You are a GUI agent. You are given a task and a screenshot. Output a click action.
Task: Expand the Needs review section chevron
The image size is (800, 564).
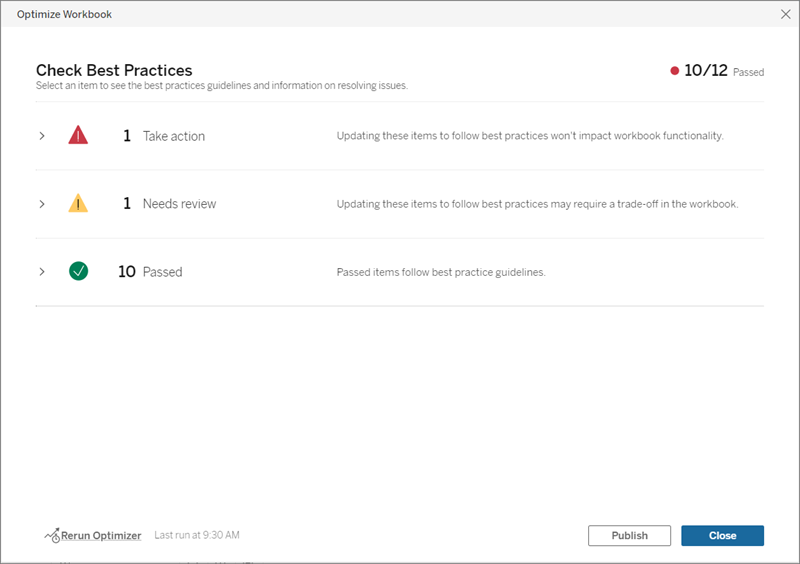click(x=42, y=204)
